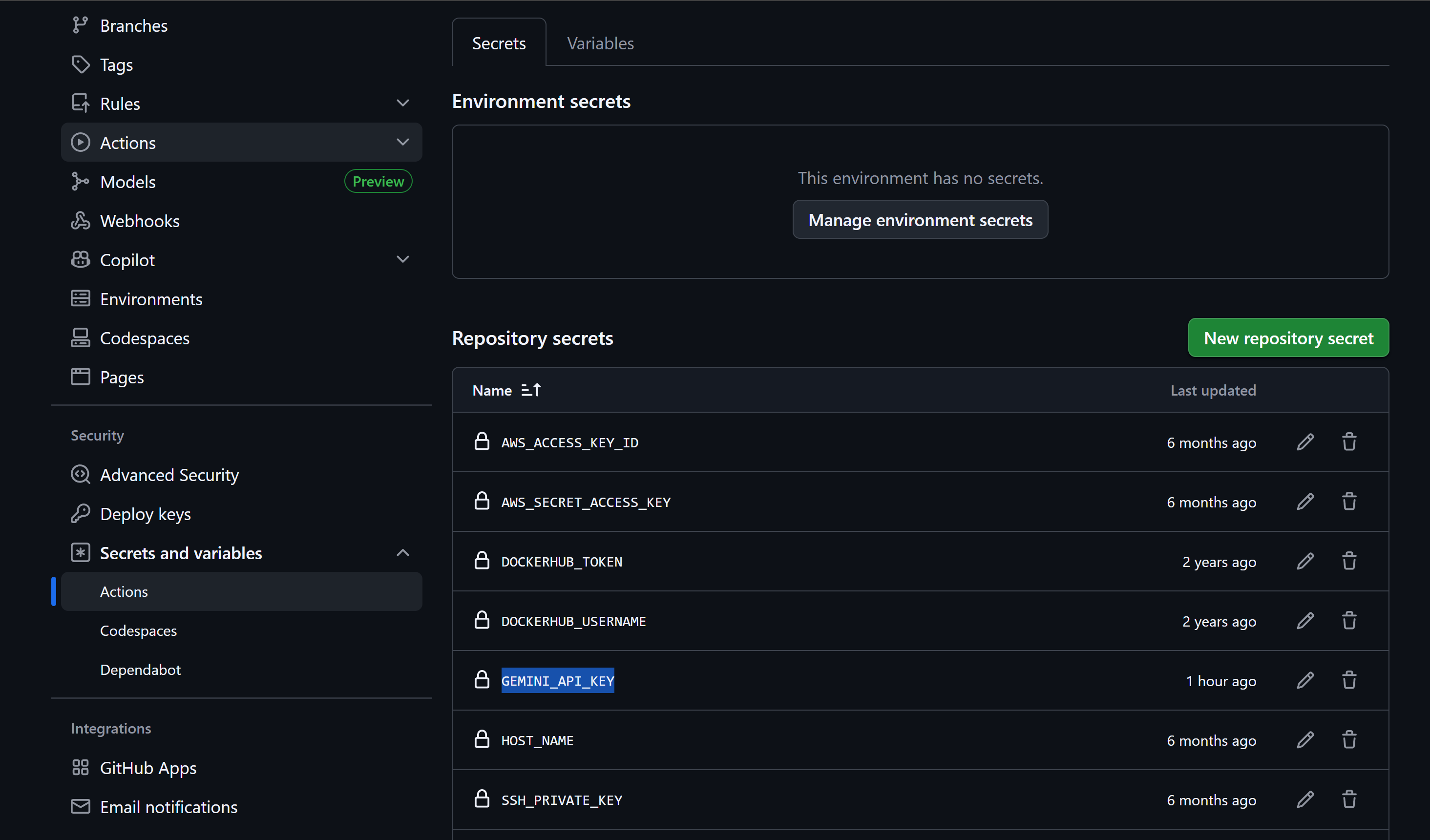1430x840 pixels.
Task: Delete the AWS_ACCESS_KEY_ID secret trash icon
Action: 1349,442
